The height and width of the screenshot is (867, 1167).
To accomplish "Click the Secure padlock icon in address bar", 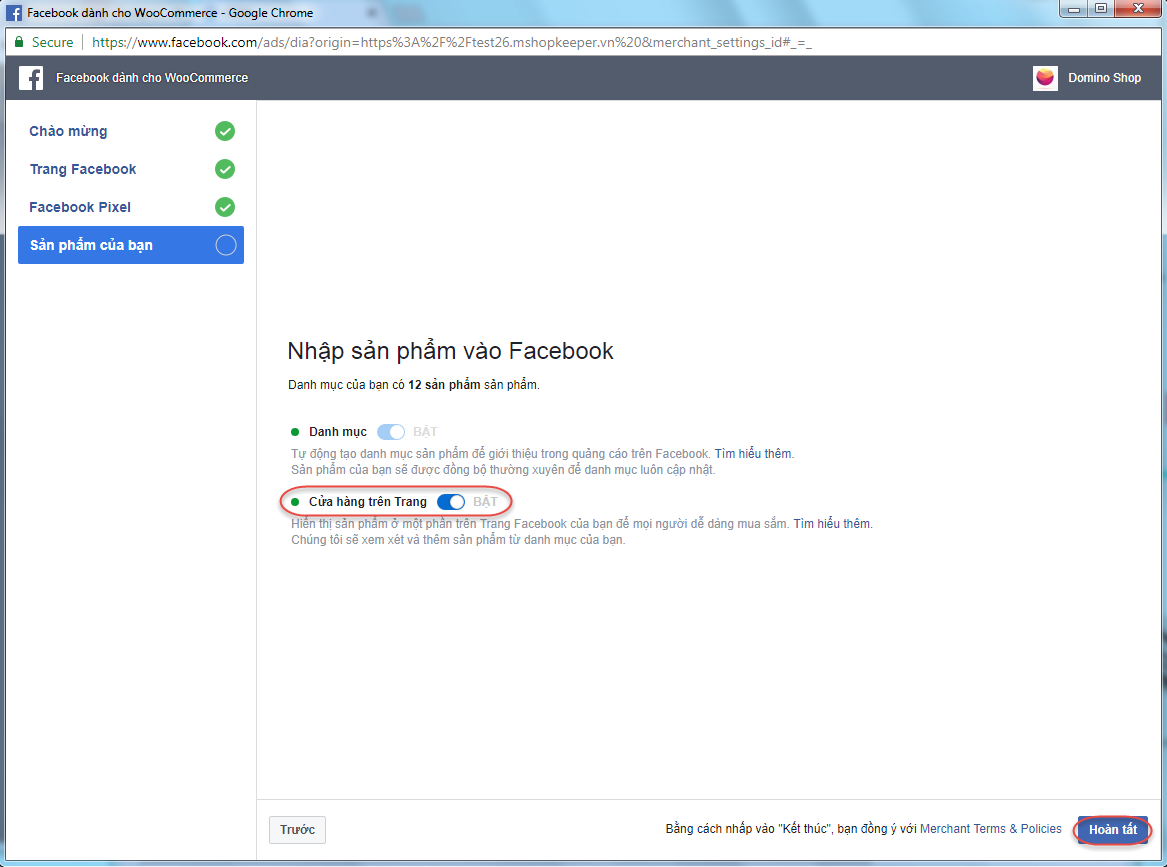I will (19, 42).
